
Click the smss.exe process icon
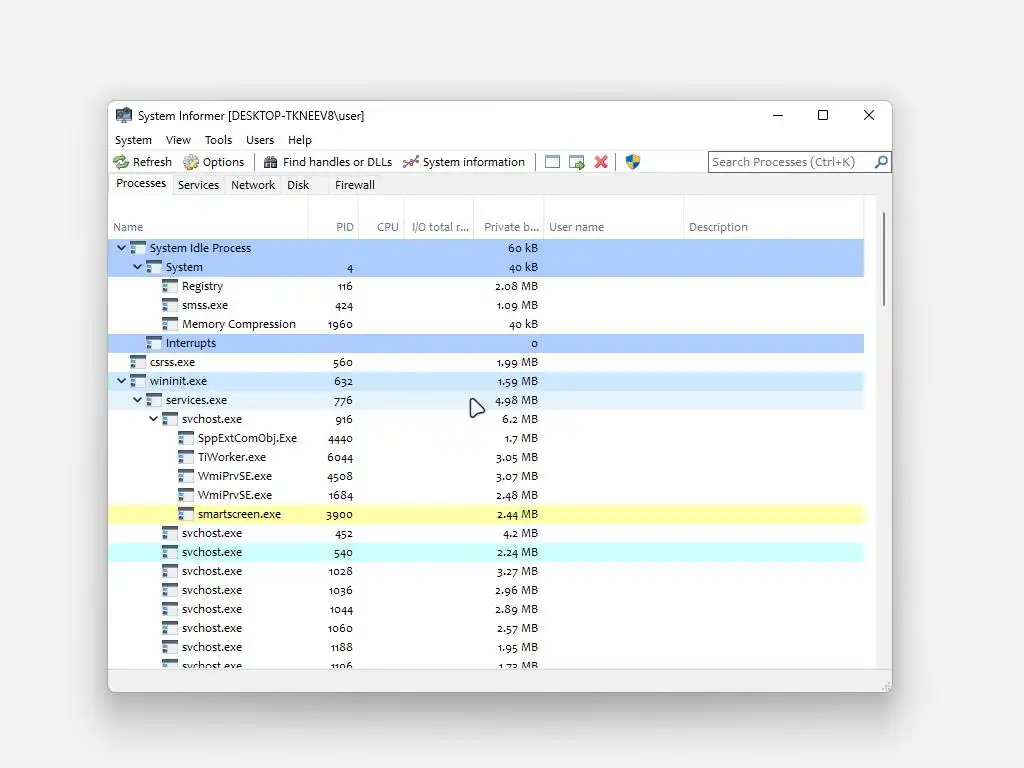pos(170,305)
